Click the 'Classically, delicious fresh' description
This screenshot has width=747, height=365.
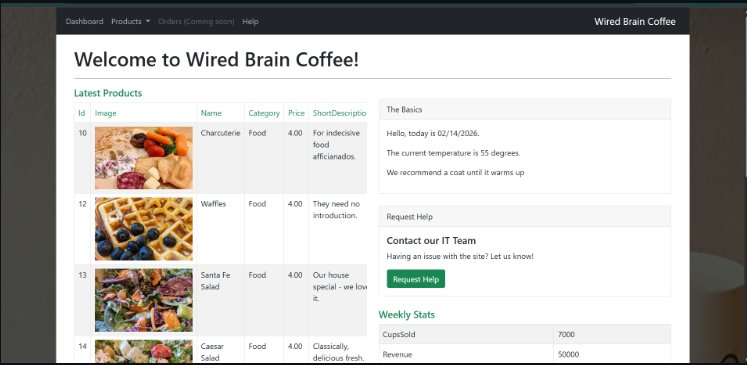[339, 352]
